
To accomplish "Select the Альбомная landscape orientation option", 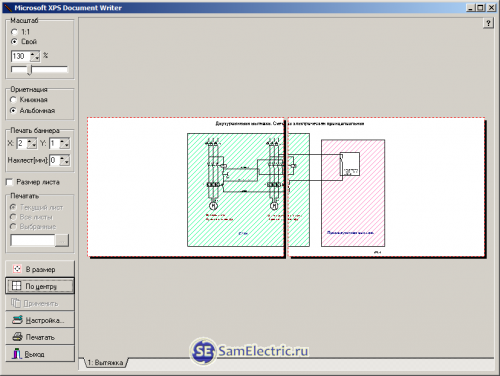I will pyautogui.click(x=13, y=110).
